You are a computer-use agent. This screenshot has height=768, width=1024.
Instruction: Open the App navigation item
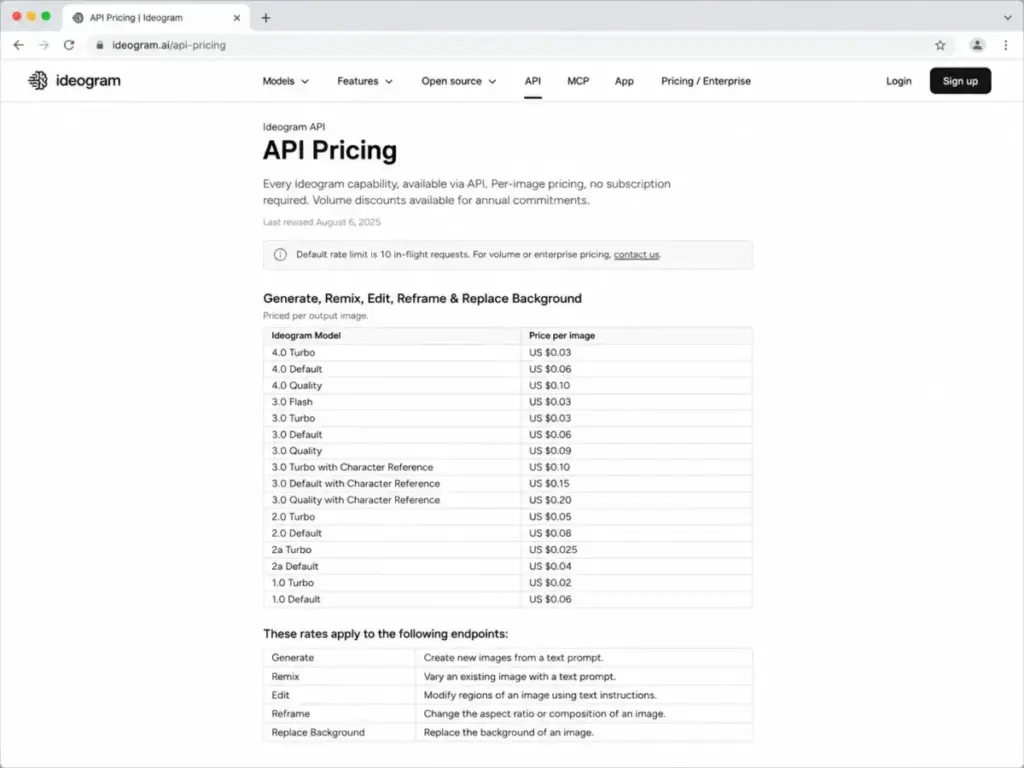(624, 81)
